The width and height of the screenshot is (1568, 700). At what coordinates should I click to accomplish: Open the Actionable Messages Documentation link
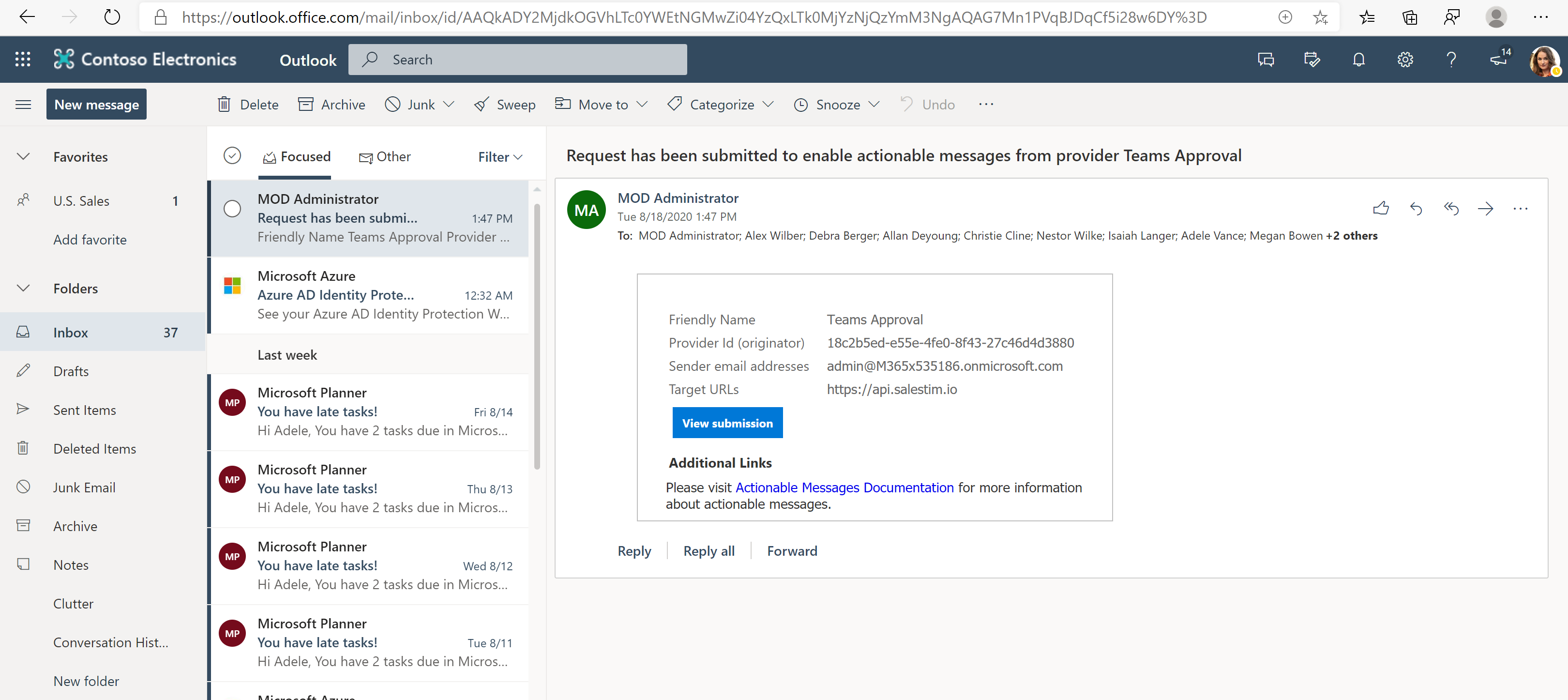pyautogui.click(x=844, y=487)
